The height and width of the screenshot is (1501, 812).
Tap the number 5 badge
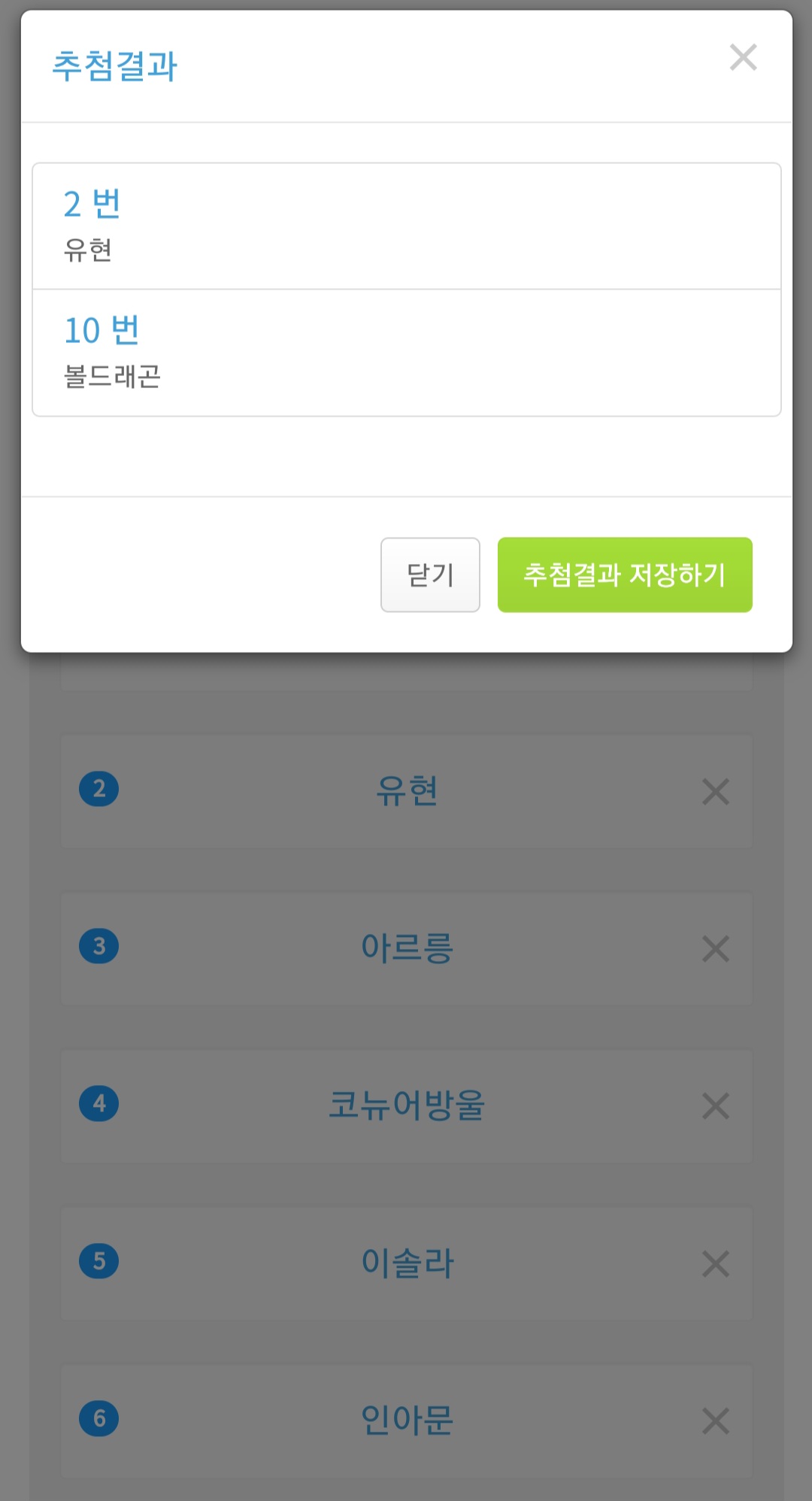[x=99, y=1261]
